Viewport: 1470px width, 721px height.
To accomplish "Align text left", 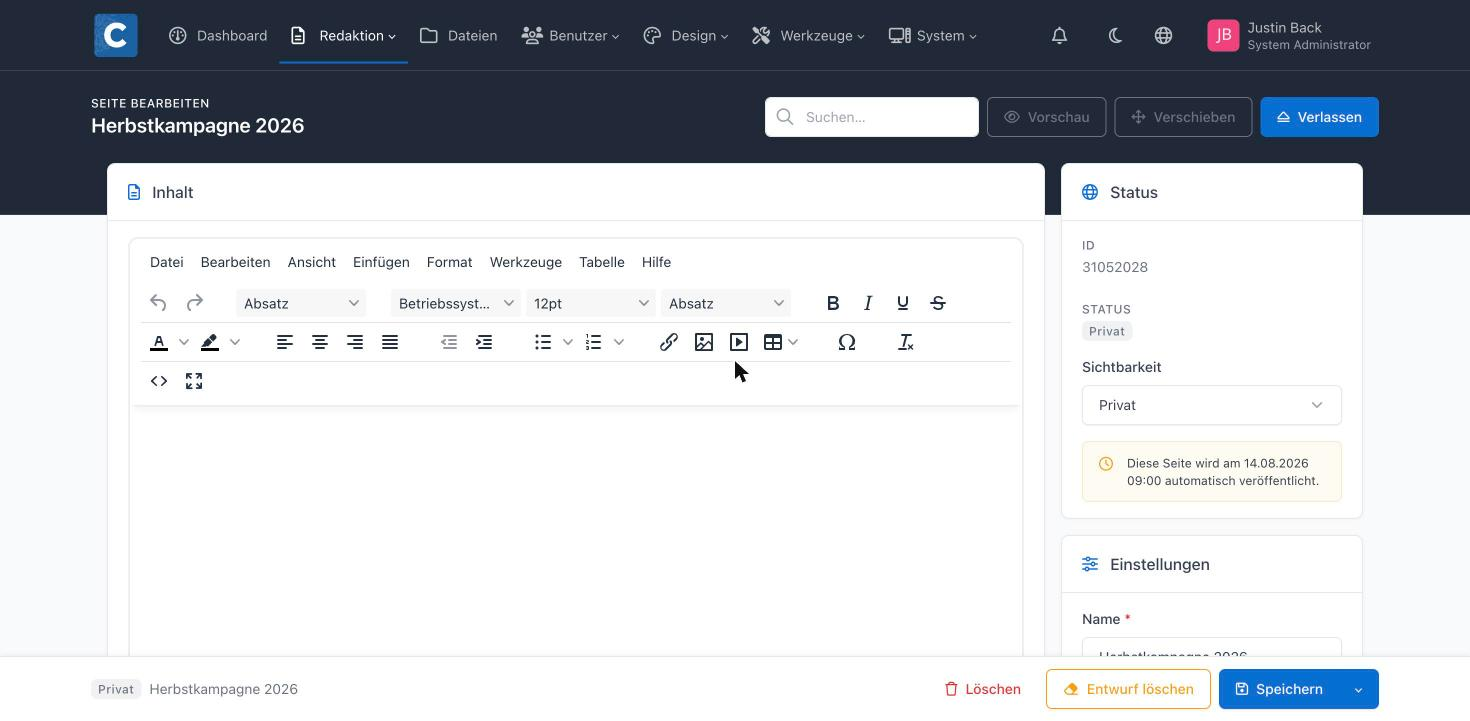I will tap(285, 342).
